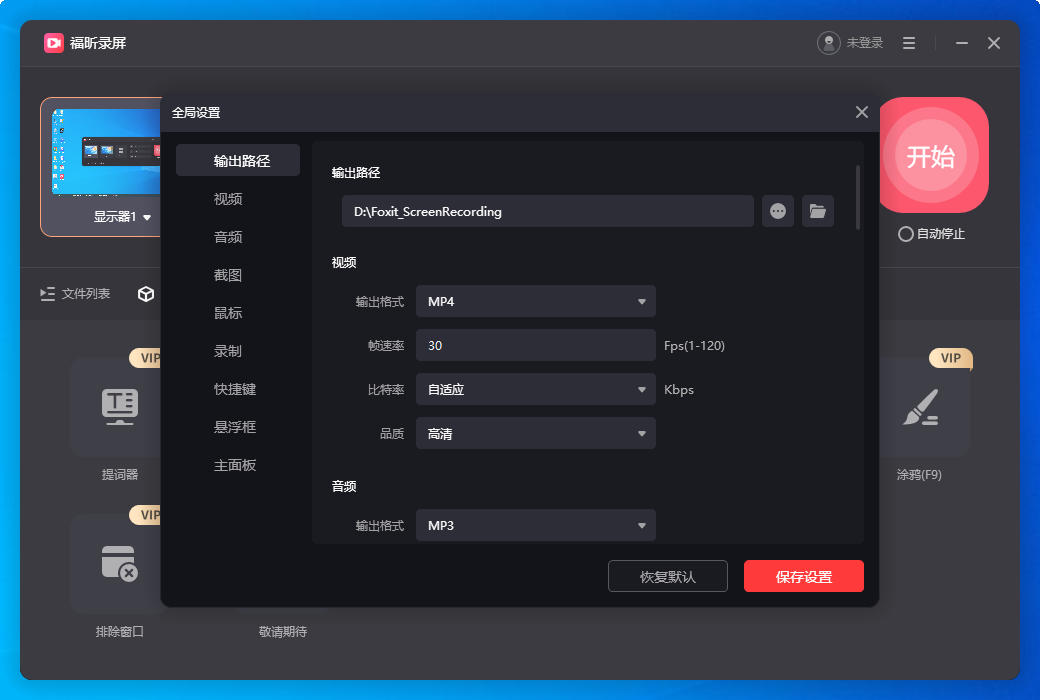The height and width of the screenshot is (700, 1040).
Task: Open the hamburger main menu
Action: [909, 43]
